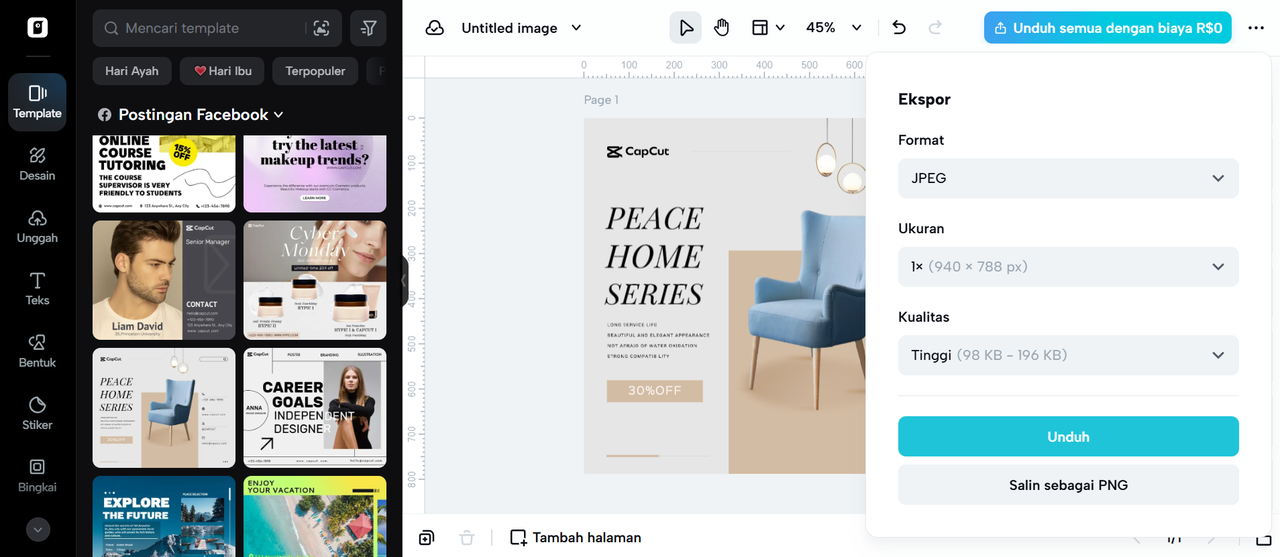Choose the makeup trends template
Viewport: 1280px width, 557px height.
pyautogui.click(x=315, y=174)
